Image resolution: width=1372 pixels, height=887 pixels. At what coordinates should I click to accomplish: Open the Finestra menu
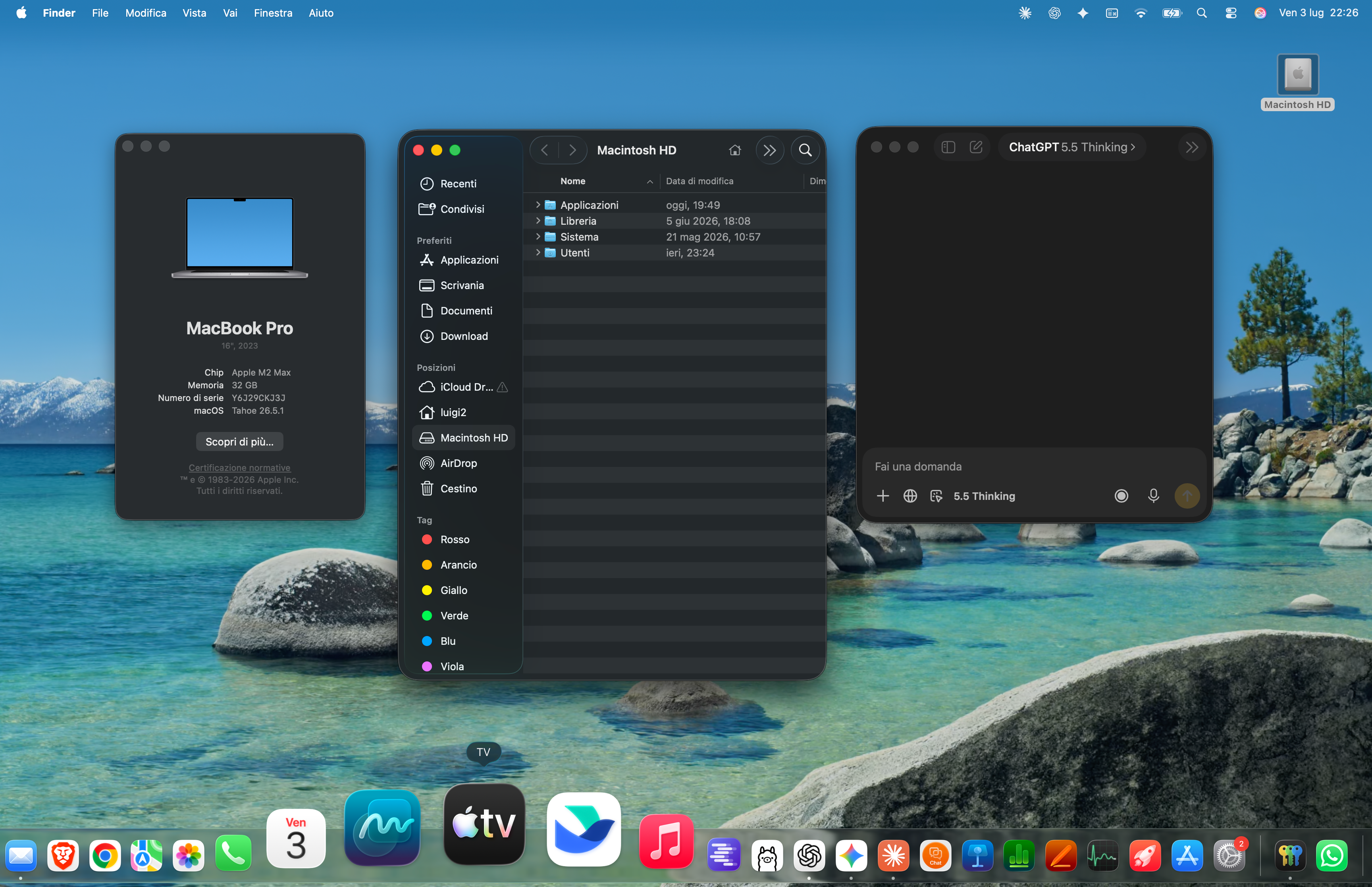[273, 13]
